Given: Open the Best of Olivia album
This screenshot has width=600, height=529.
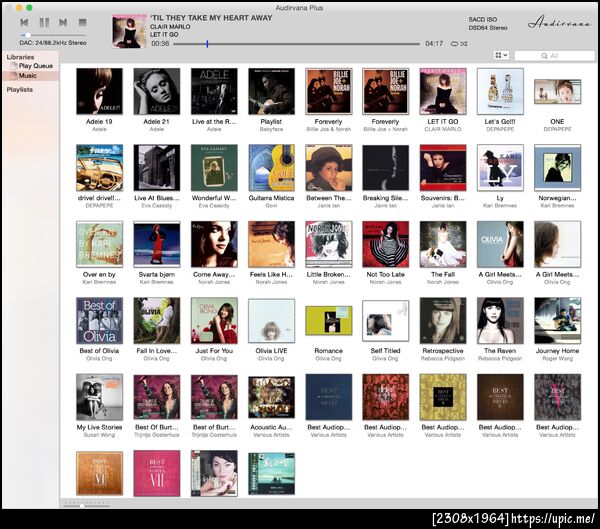Looking at the screenshot, I should coord(99,320).
